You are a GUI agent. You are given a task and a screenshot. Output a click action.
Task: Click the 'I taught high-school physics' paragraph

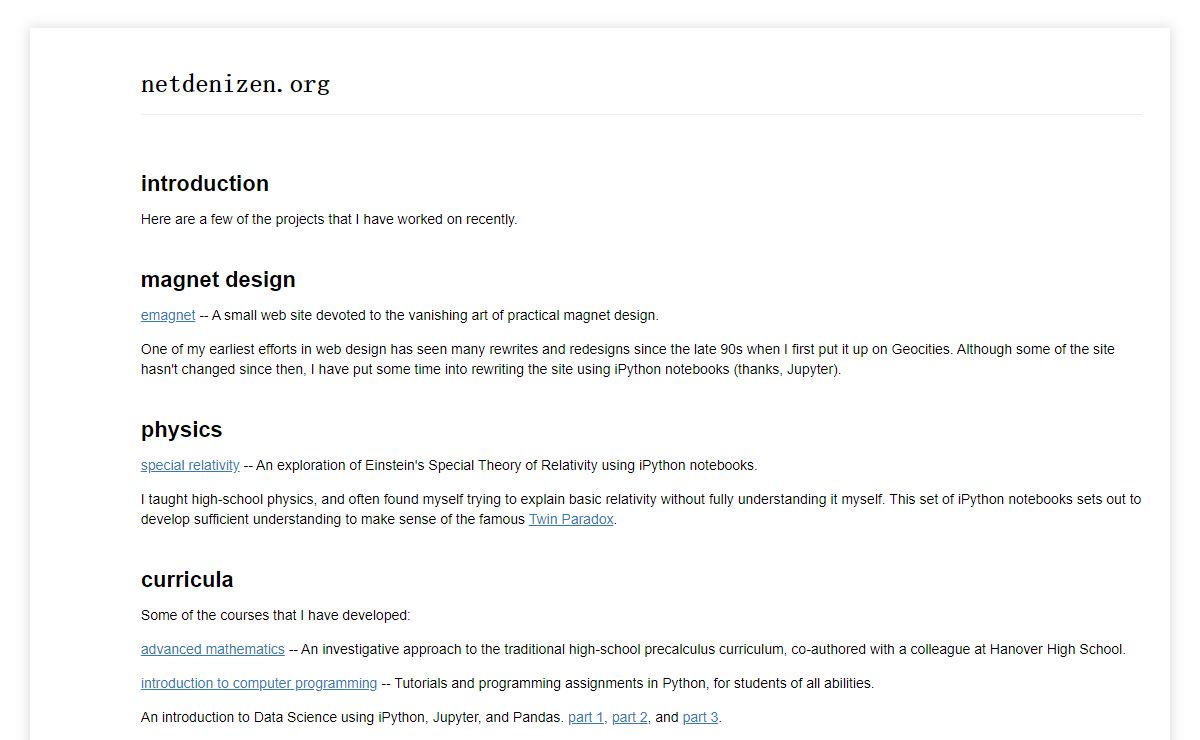pos(641,509)
